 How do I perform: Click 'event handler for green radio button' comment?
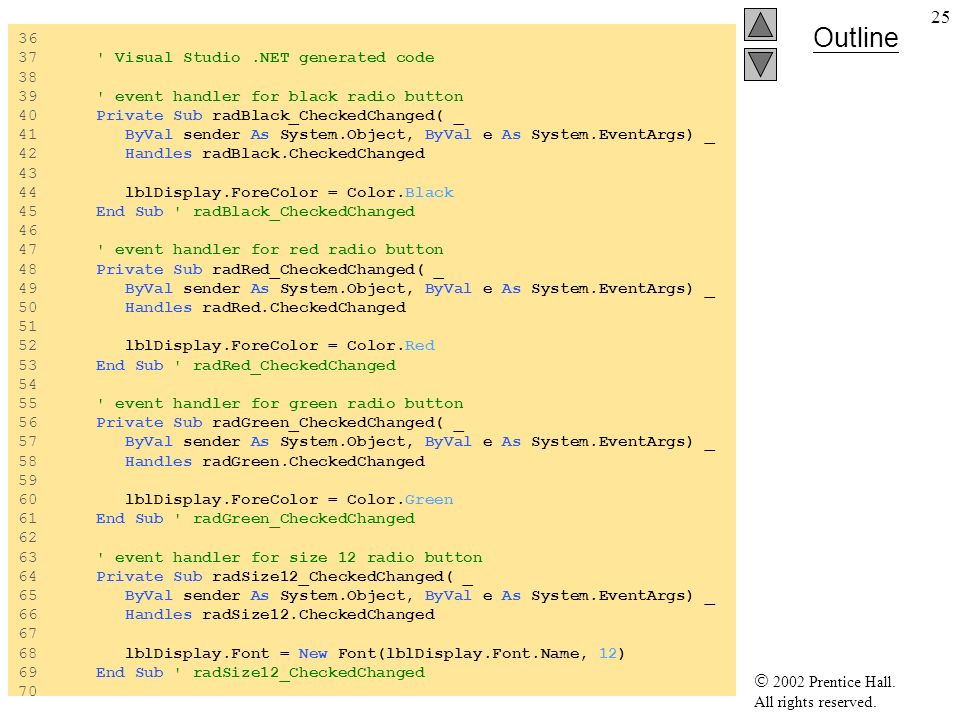pyautogui.click(x=280, y=403)
